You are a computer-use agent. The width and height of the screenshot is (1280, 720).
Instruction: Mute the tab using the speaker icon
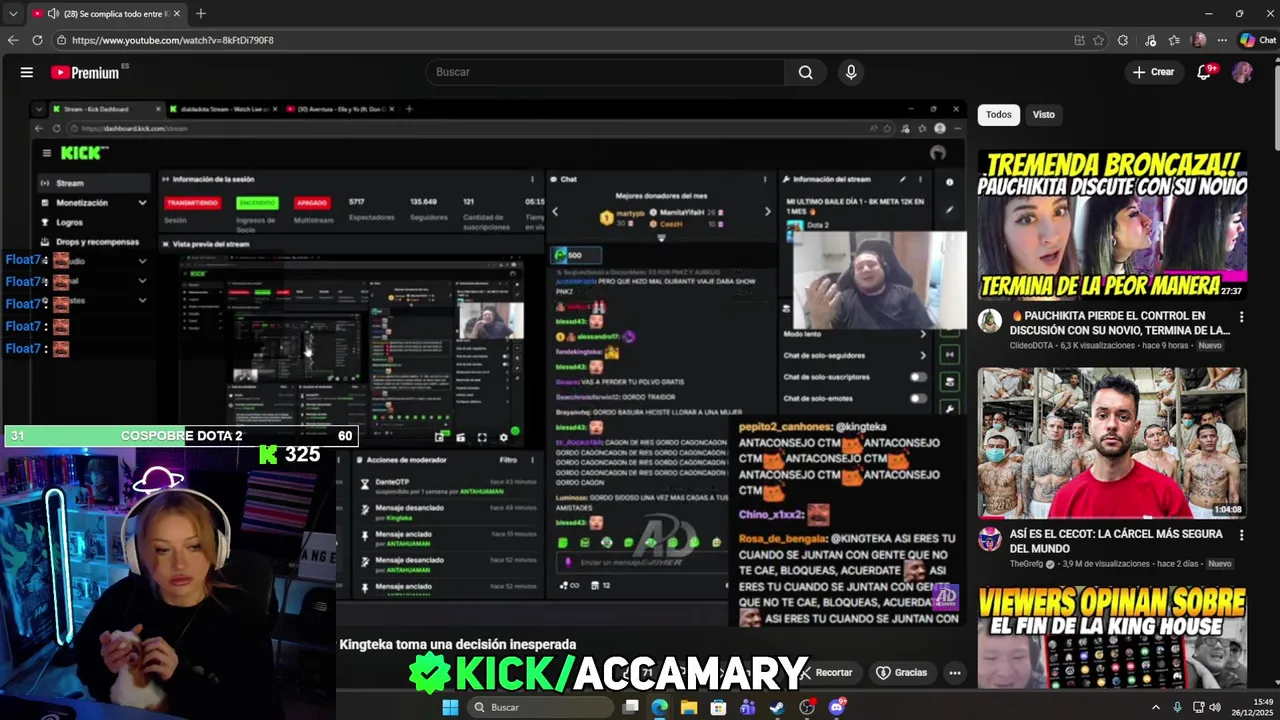coord(53,14)
